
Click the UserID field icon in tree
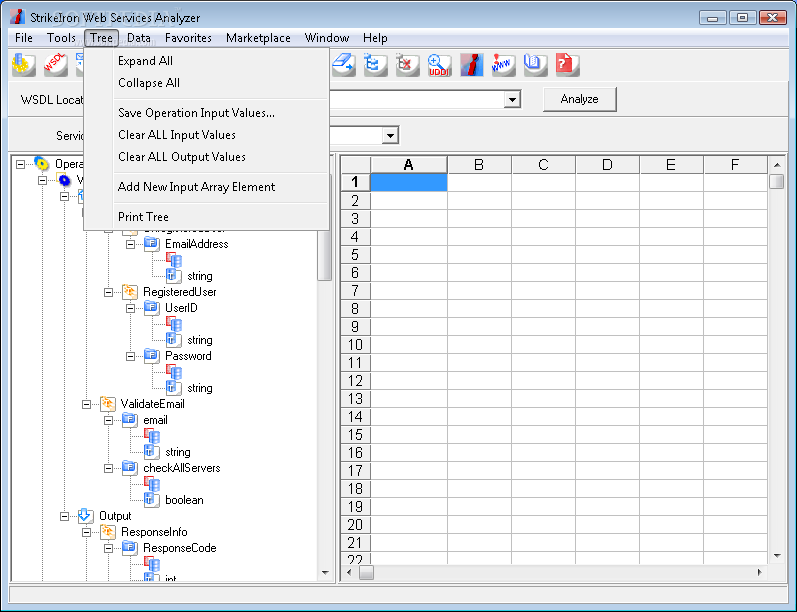pyautogui.click(x=151, y=308)
